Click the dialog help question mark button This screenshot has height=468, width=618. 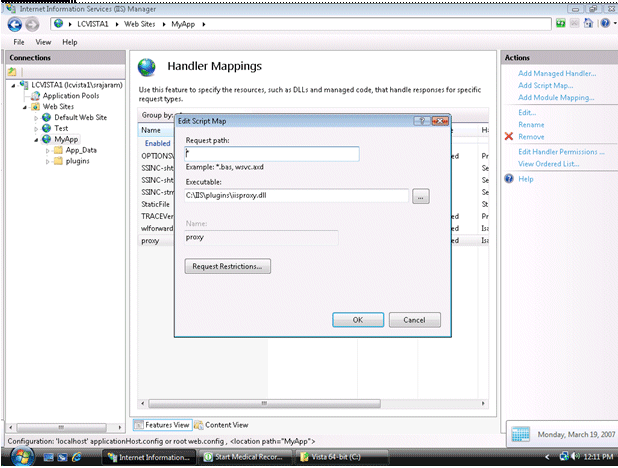pyautogui.click(x=422, y=121)
